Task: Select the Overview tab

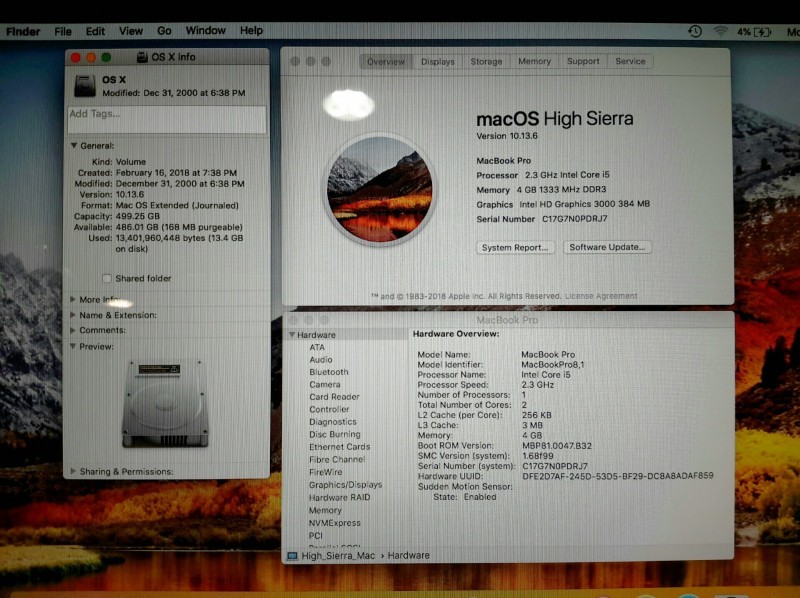Action: click(x=386, y=62)
